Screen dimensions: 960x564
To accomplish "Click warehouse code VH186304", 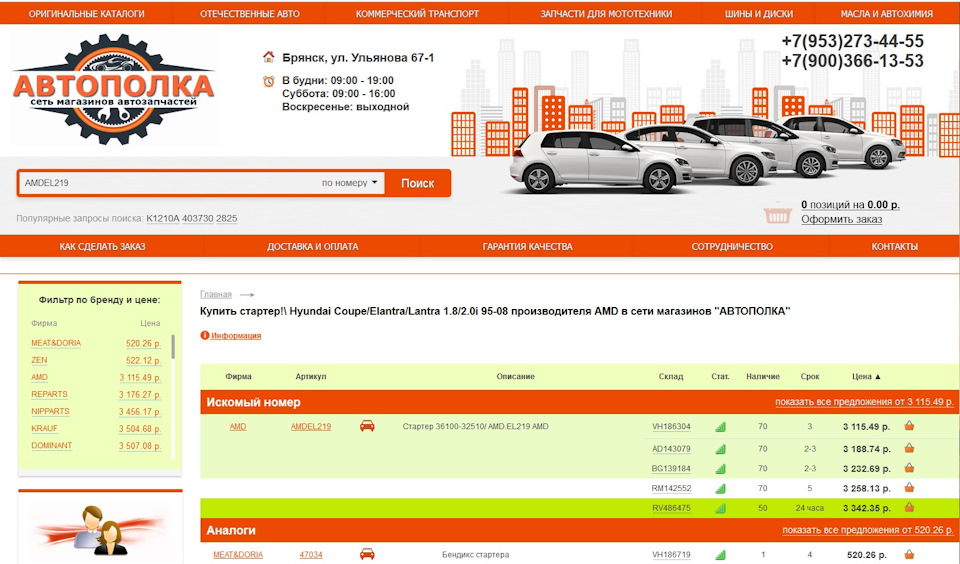I will [671, 426].
